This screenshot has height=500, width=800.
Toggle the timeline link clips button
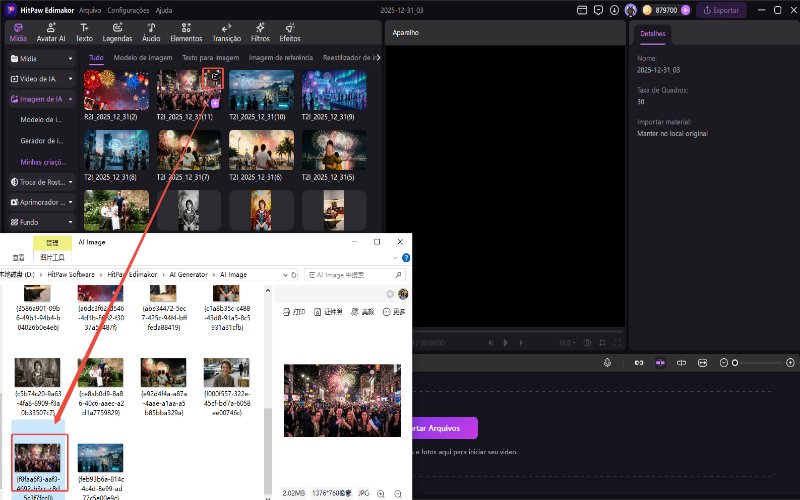pyautogui.click(x=638, y=362)
